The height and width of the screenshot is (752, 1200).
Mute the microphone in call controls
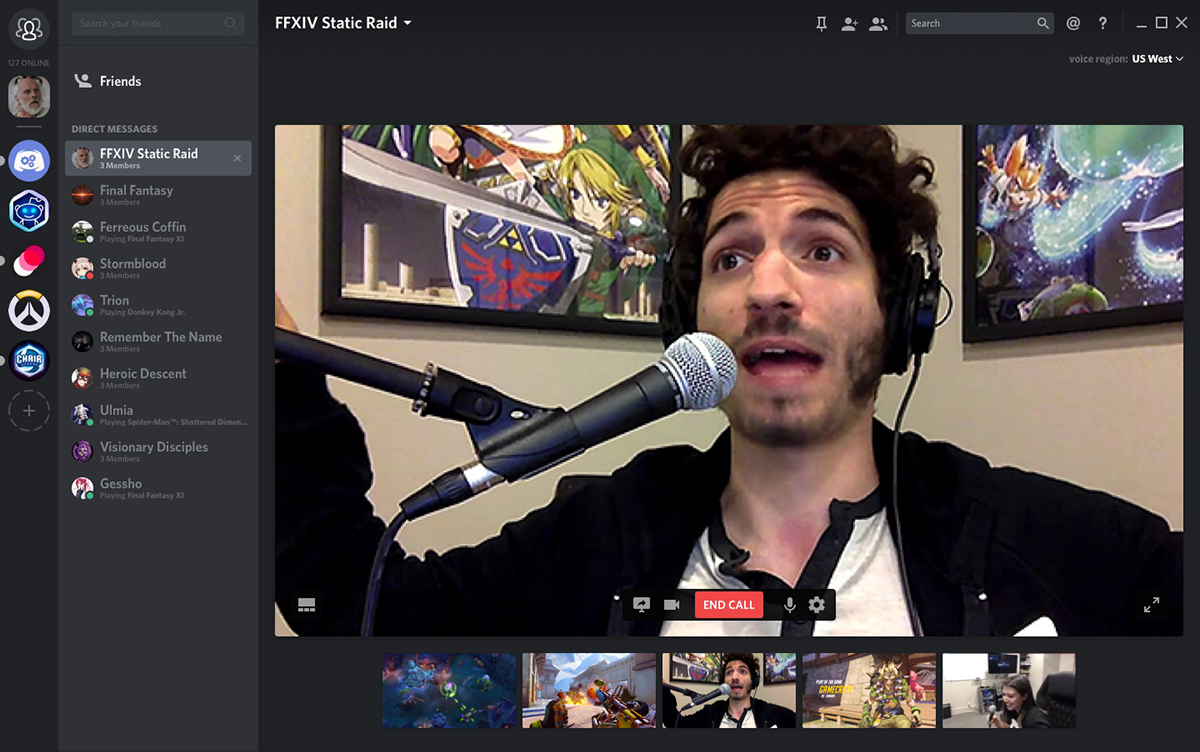tap(789, 605)
